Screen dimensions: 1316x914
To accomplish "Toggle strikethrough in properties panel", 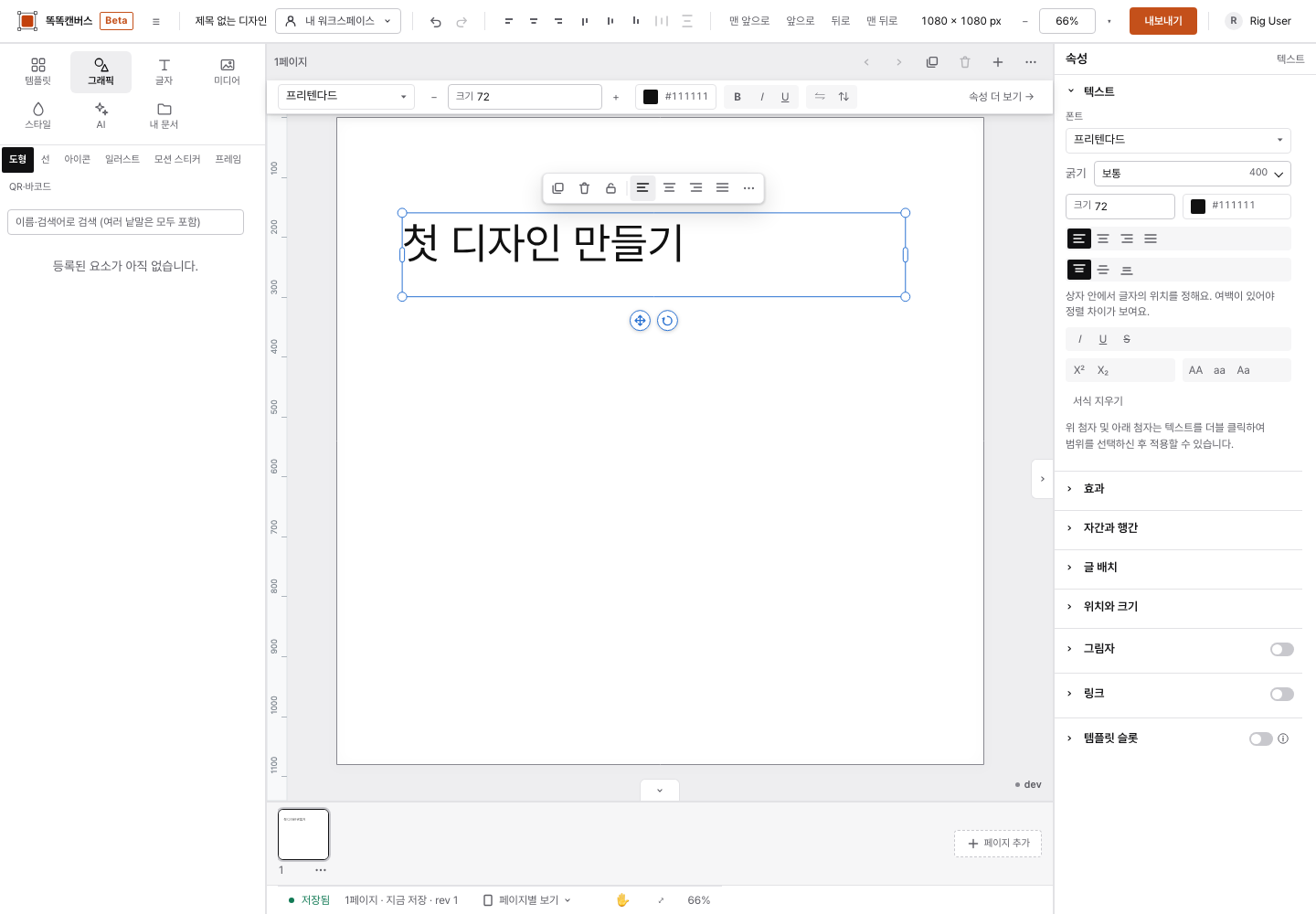I will pos(1126,339).
